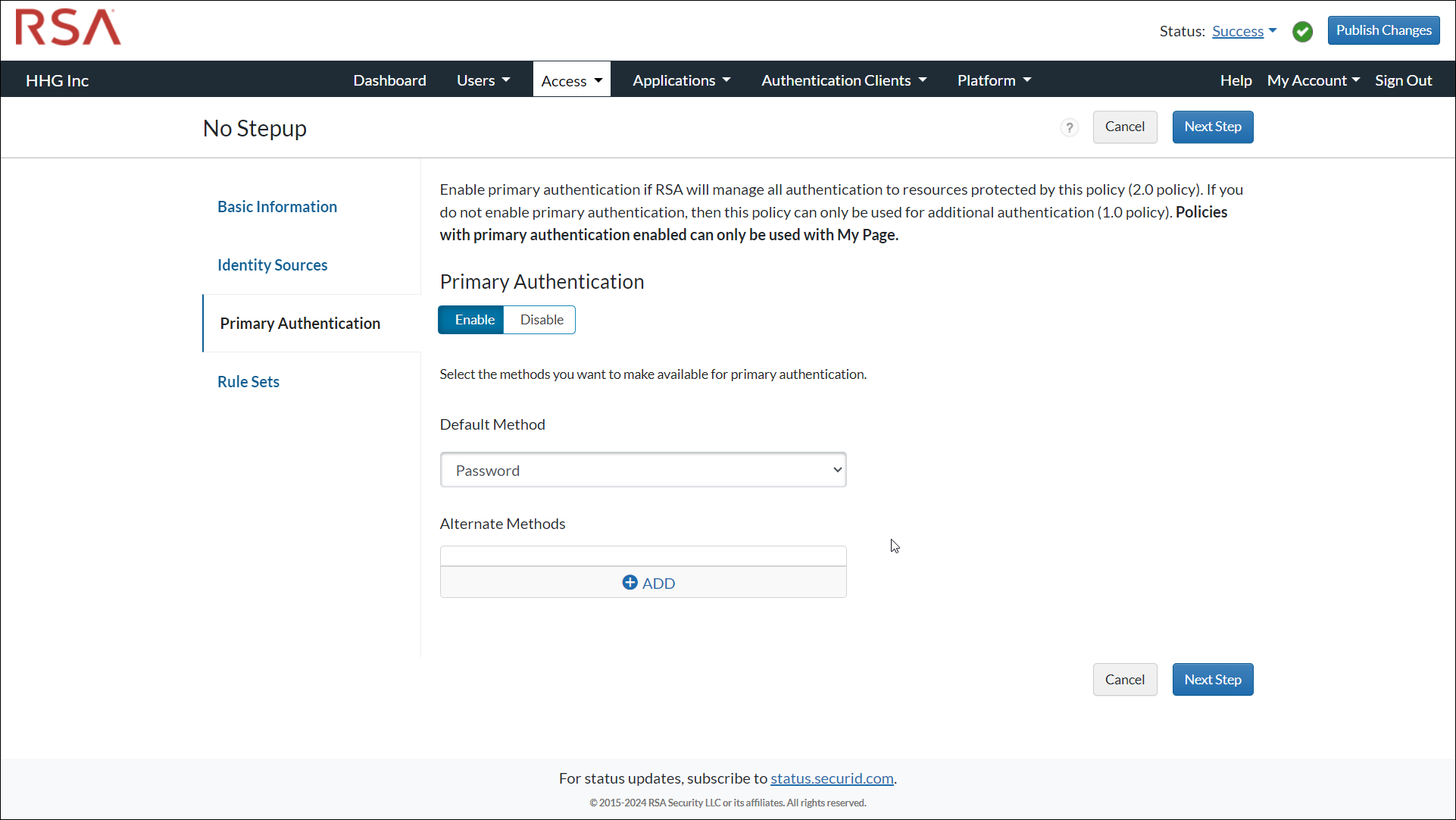
Task: Open the Platform dropdown
Action: pyautogui.click(x=993, y=80)
